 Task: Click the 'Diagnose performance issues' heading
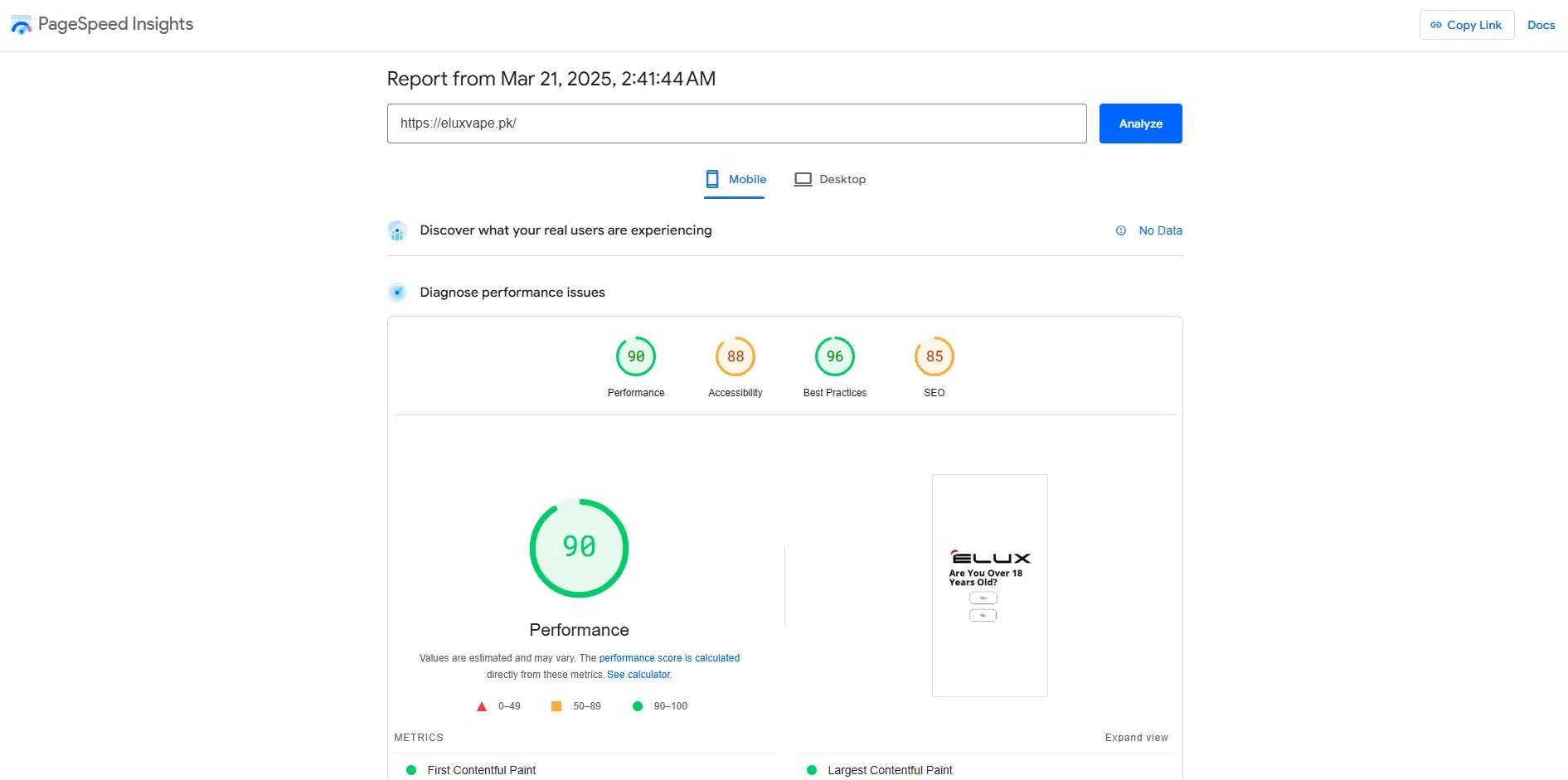click(512, 292)
